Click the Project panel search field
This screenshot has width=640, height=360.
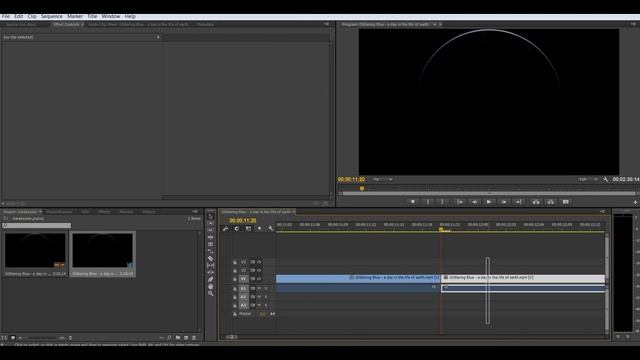point(37,225)
